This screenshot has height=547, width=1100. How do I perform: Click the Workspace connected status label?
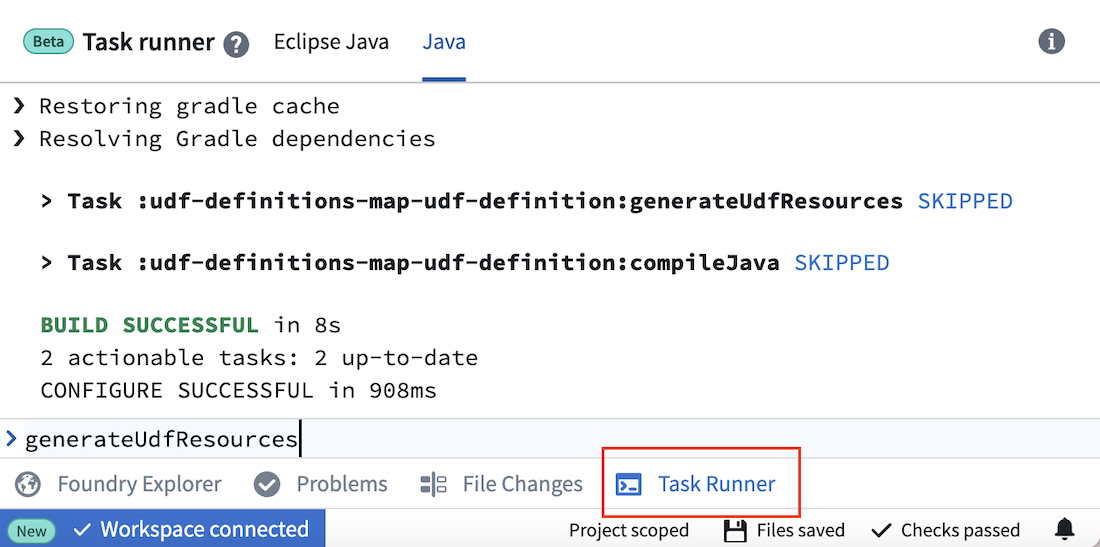[x=204, y=529]
